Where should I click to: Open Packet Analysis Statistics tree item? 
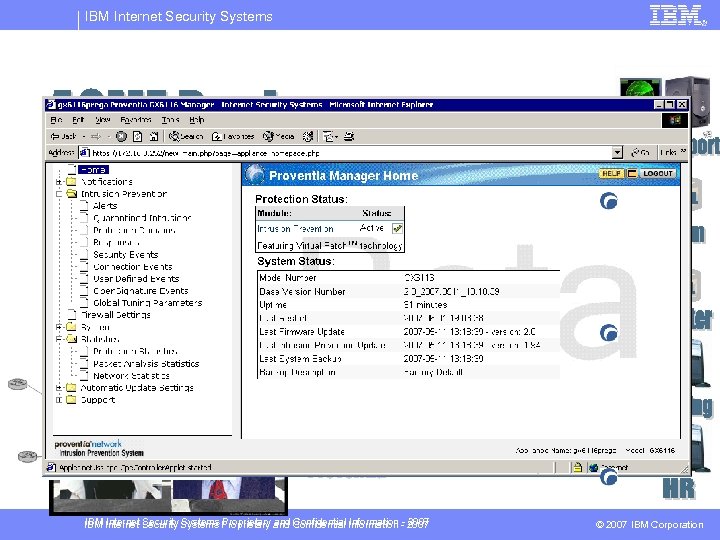[x=146, y=364]
